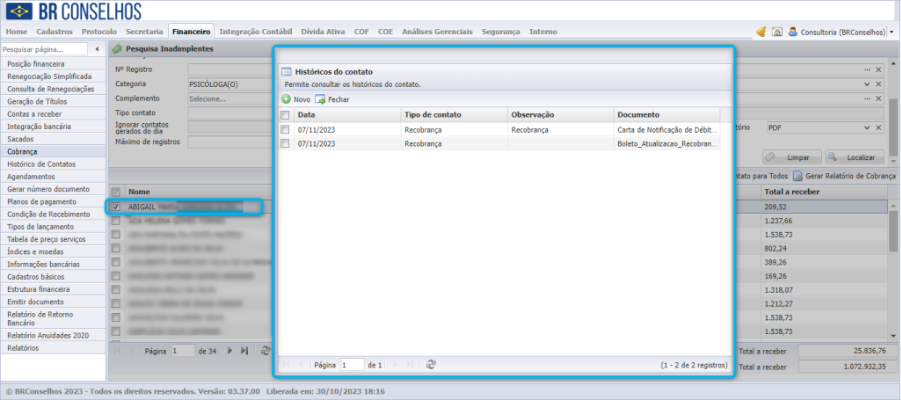The width and height of the screenshot is (901, 400).
Task: Clear the Nº Registro field with X
Action: pyautogui.click(x=879, y=70)
